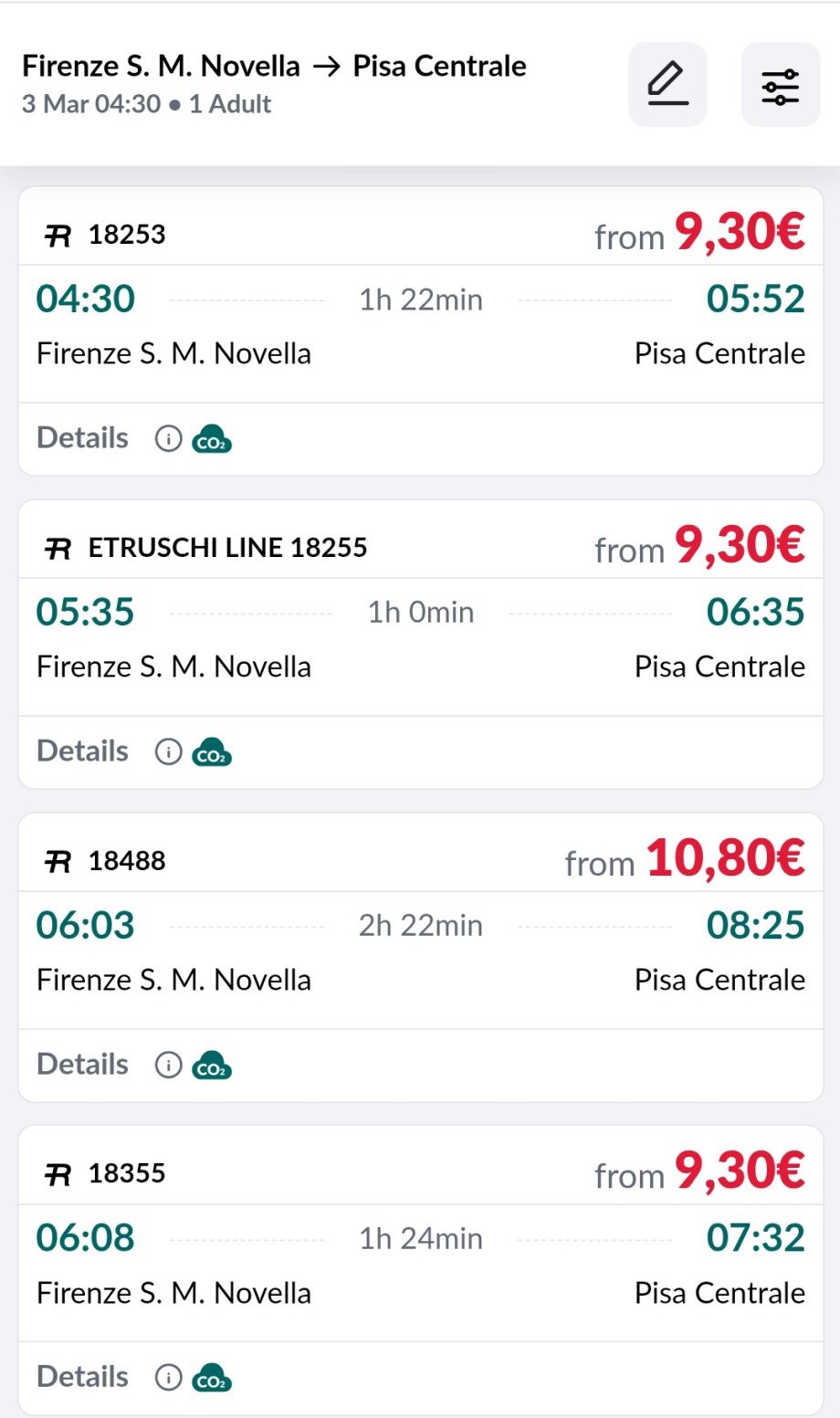The width and height of the screenshot is (840, 1418).
Task: Expand Details for the 06:08 train 18355
Action: (82, 1377)
